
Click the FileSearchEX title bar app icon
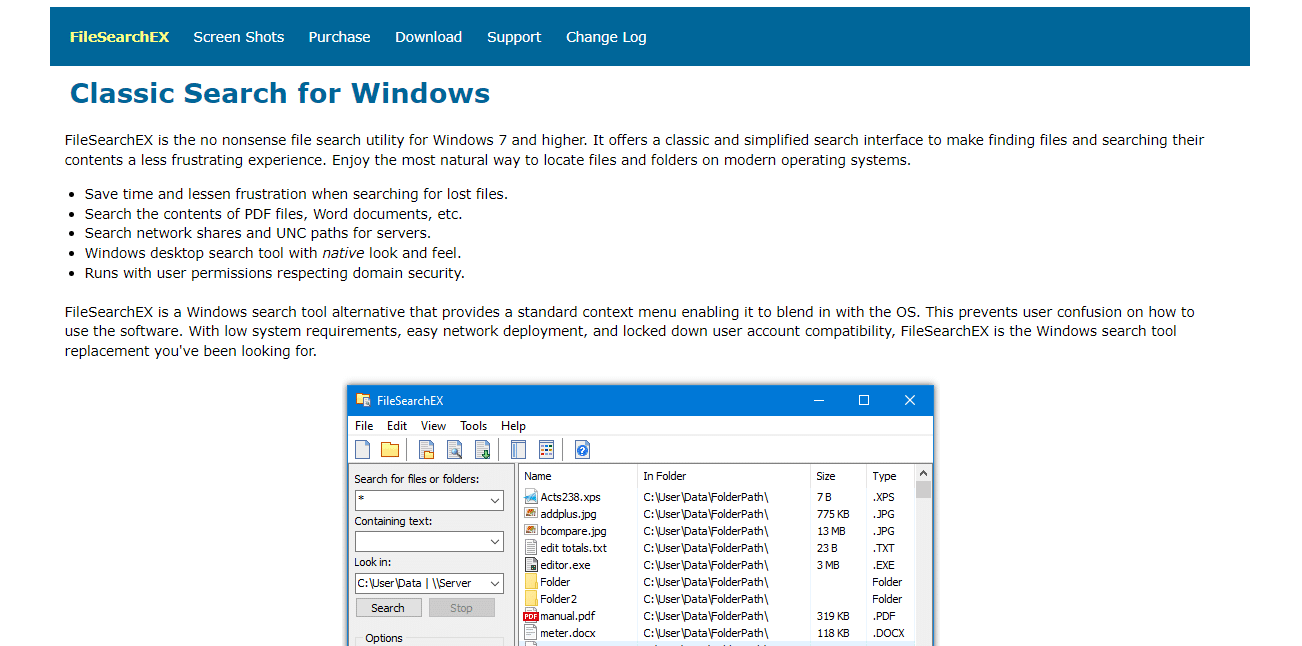pos(363,400)
